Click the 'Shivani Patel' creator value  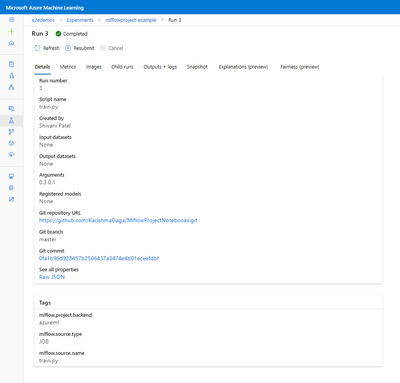click(x=55, y=126)
